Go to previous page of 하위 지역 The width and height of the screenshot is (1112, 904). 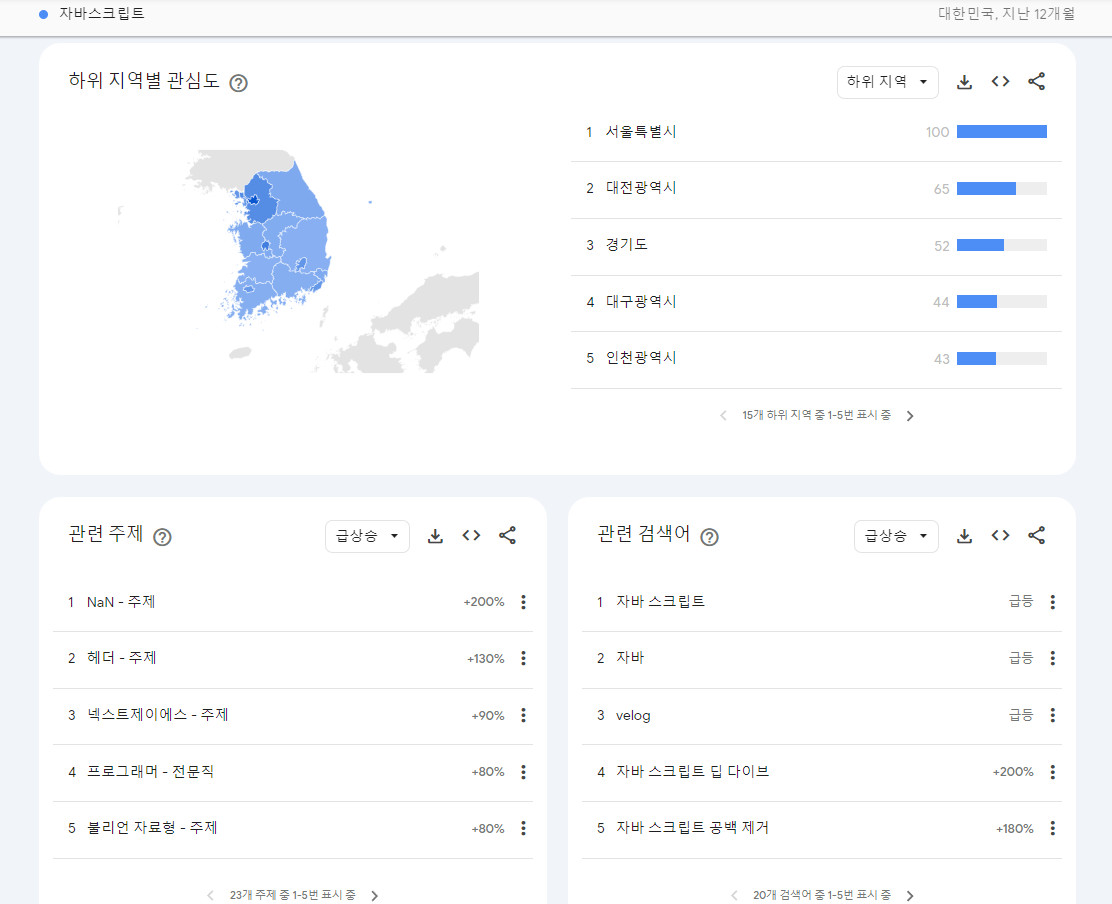(723, 415)
